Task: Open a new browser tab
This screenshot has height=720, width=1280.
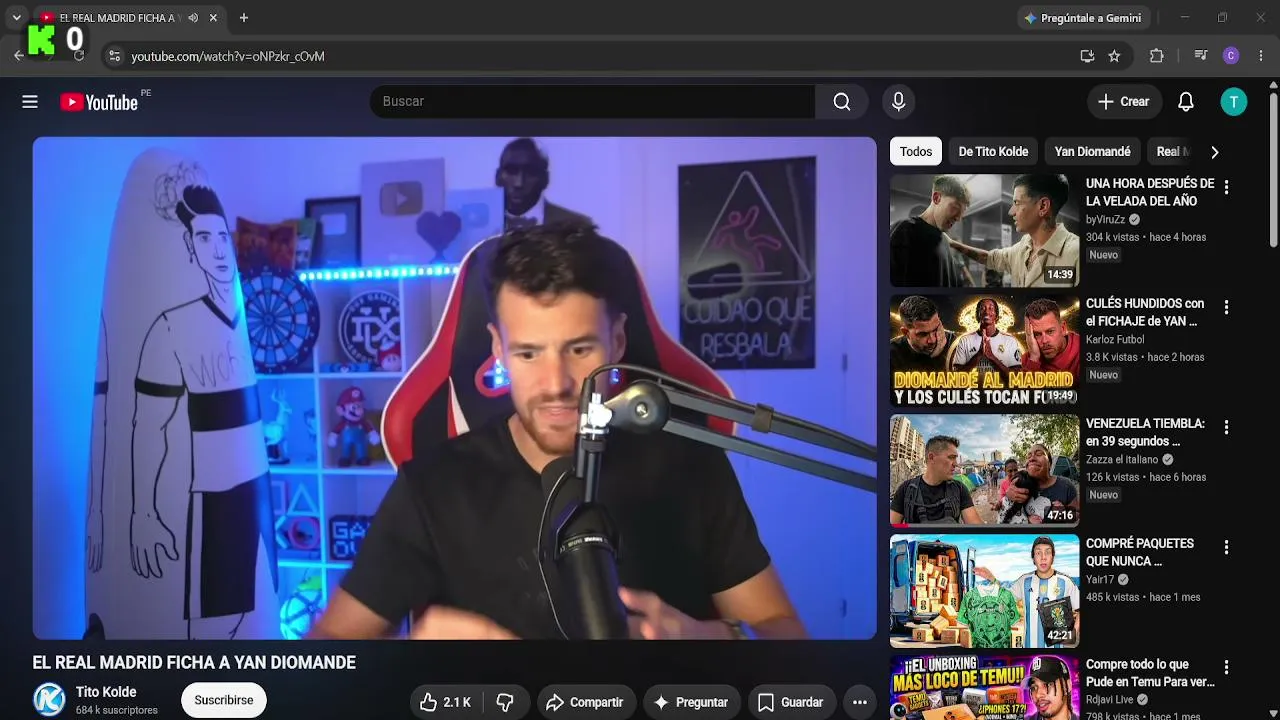Action: (243, 18)
